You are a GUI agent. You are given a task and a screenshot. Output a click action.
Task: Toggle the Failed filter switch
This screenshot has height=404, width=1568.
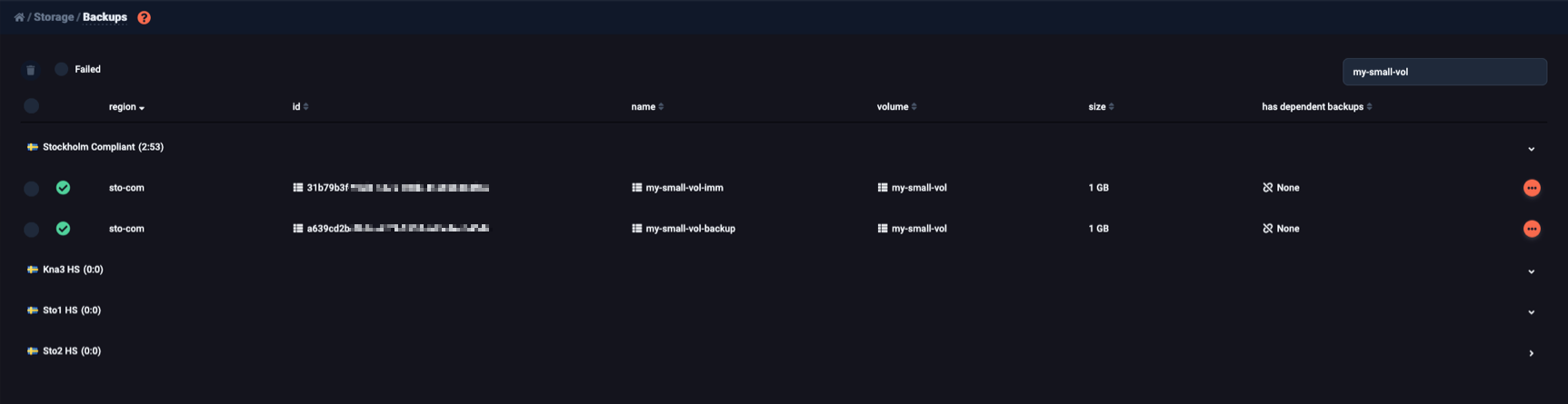pyautogui.click(x=61, y=69)
